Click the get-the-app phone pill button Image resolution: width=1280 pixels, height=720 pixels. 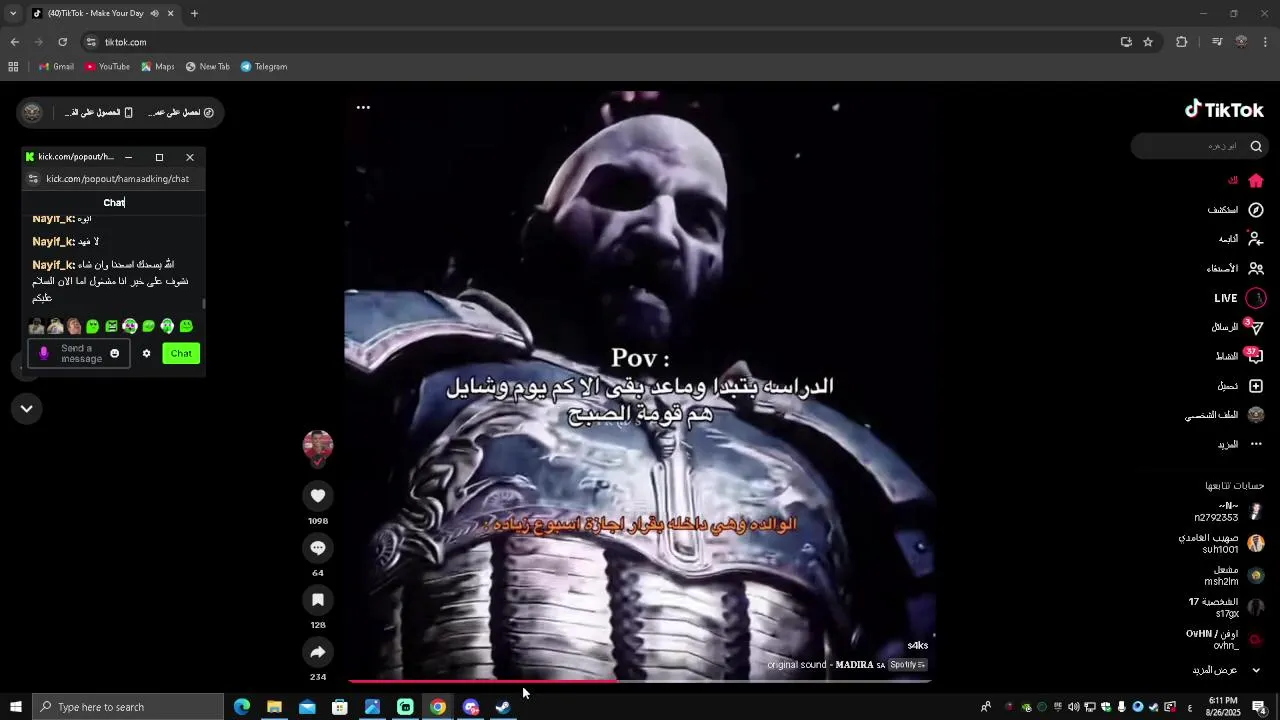pyautogui.click(x=100, y=113)
